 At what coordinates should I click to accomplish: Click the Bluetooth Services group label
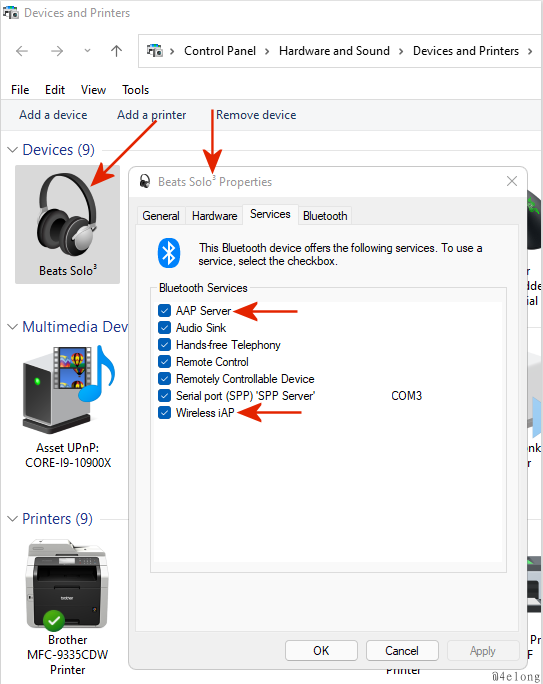pos(203,288)
